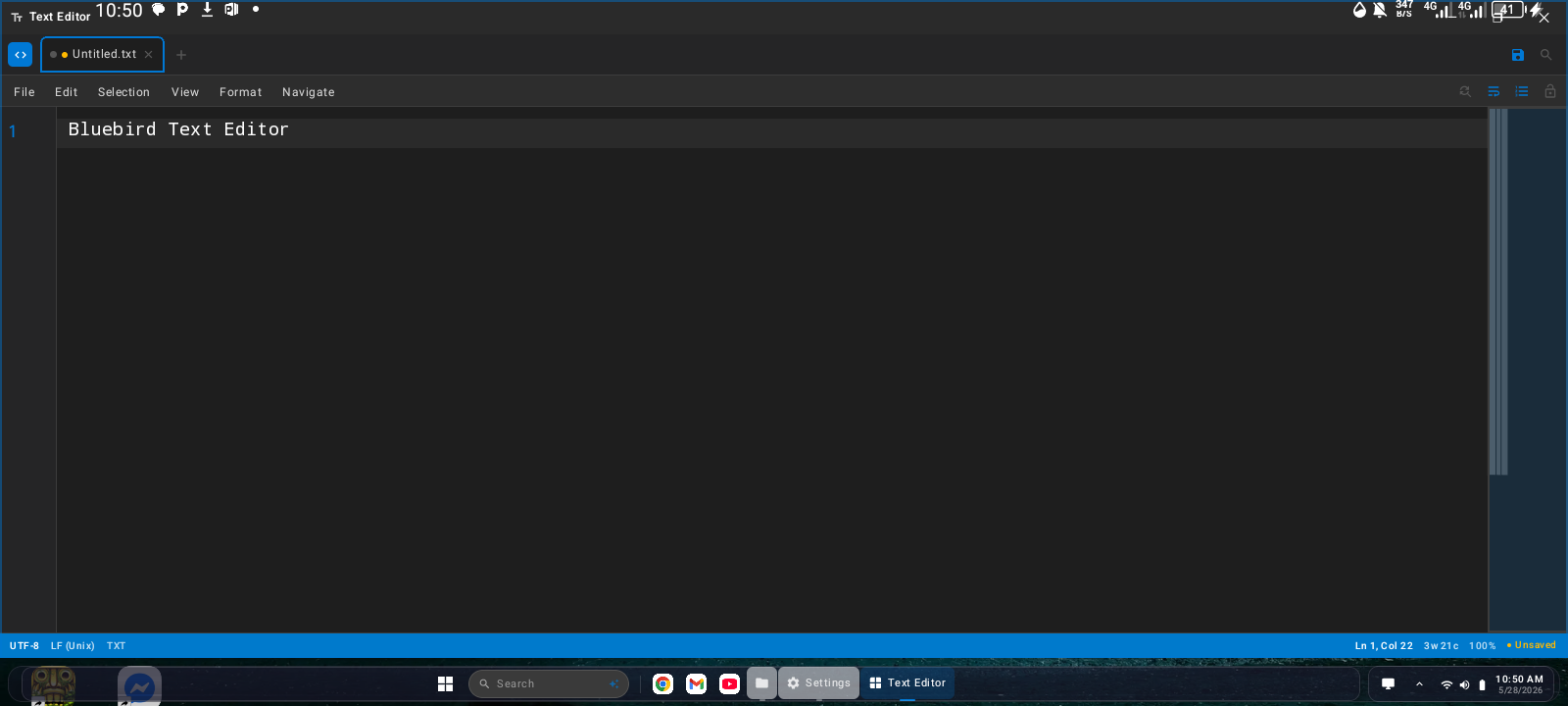This screenshot has width=1568, height=706.
Task: Click the battery icon in the system tray
Action: tap(1482, 684)
